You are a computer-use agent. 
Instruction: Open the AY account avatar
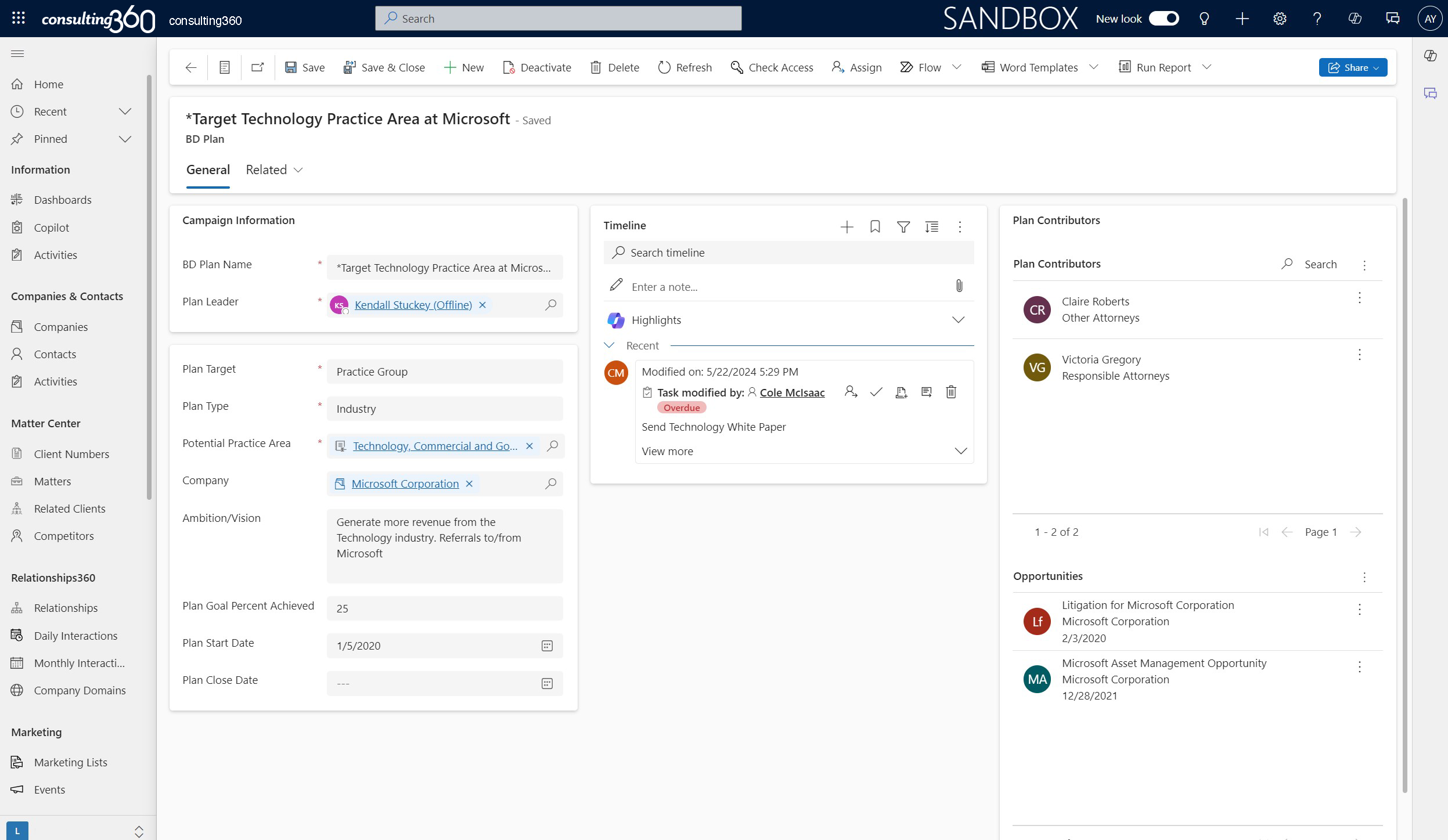[x=1430, y=19]
